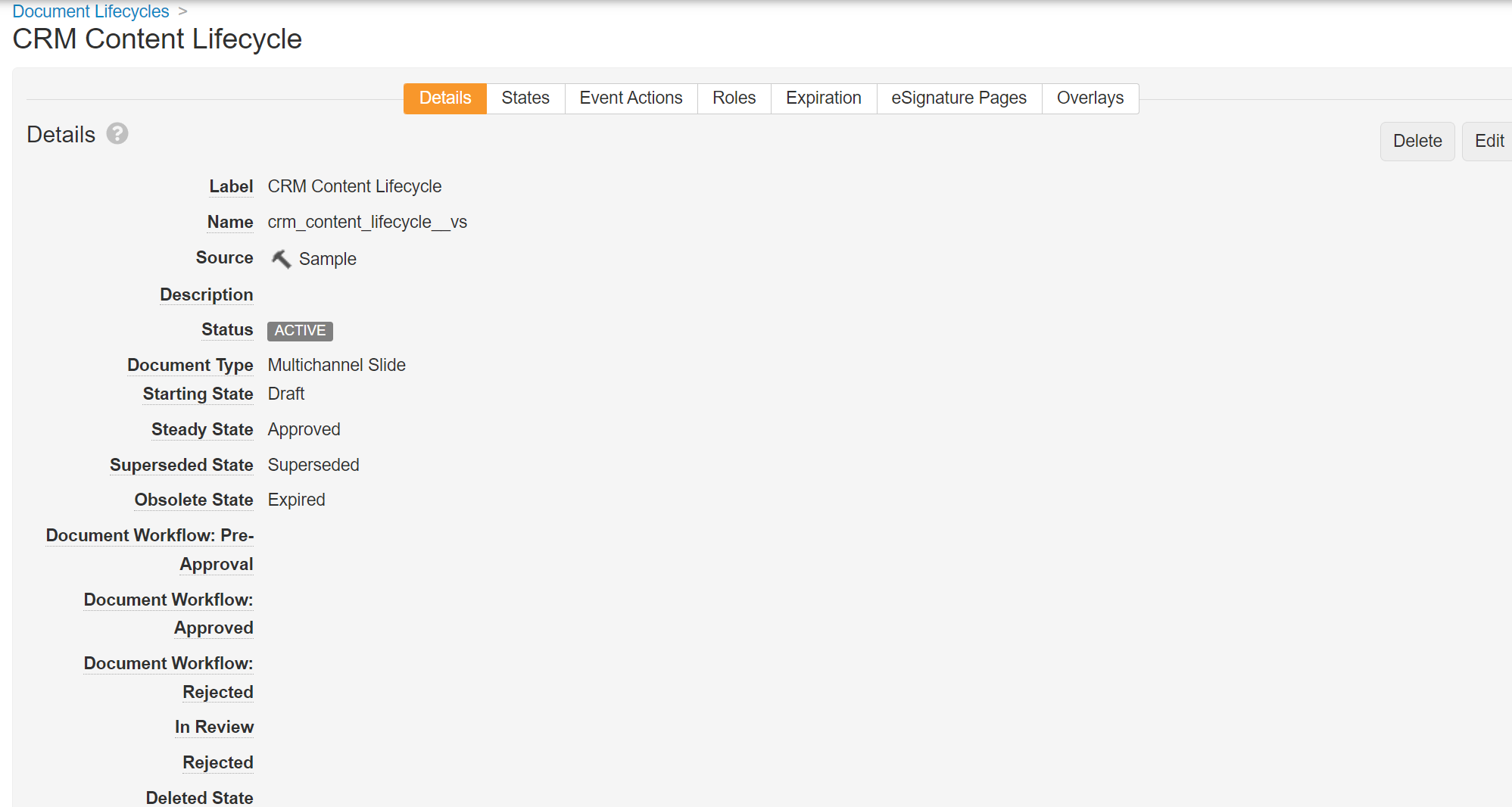Switch to the States tab
The height and width of the screenshot is (807, 1512).
click(525, 98)
